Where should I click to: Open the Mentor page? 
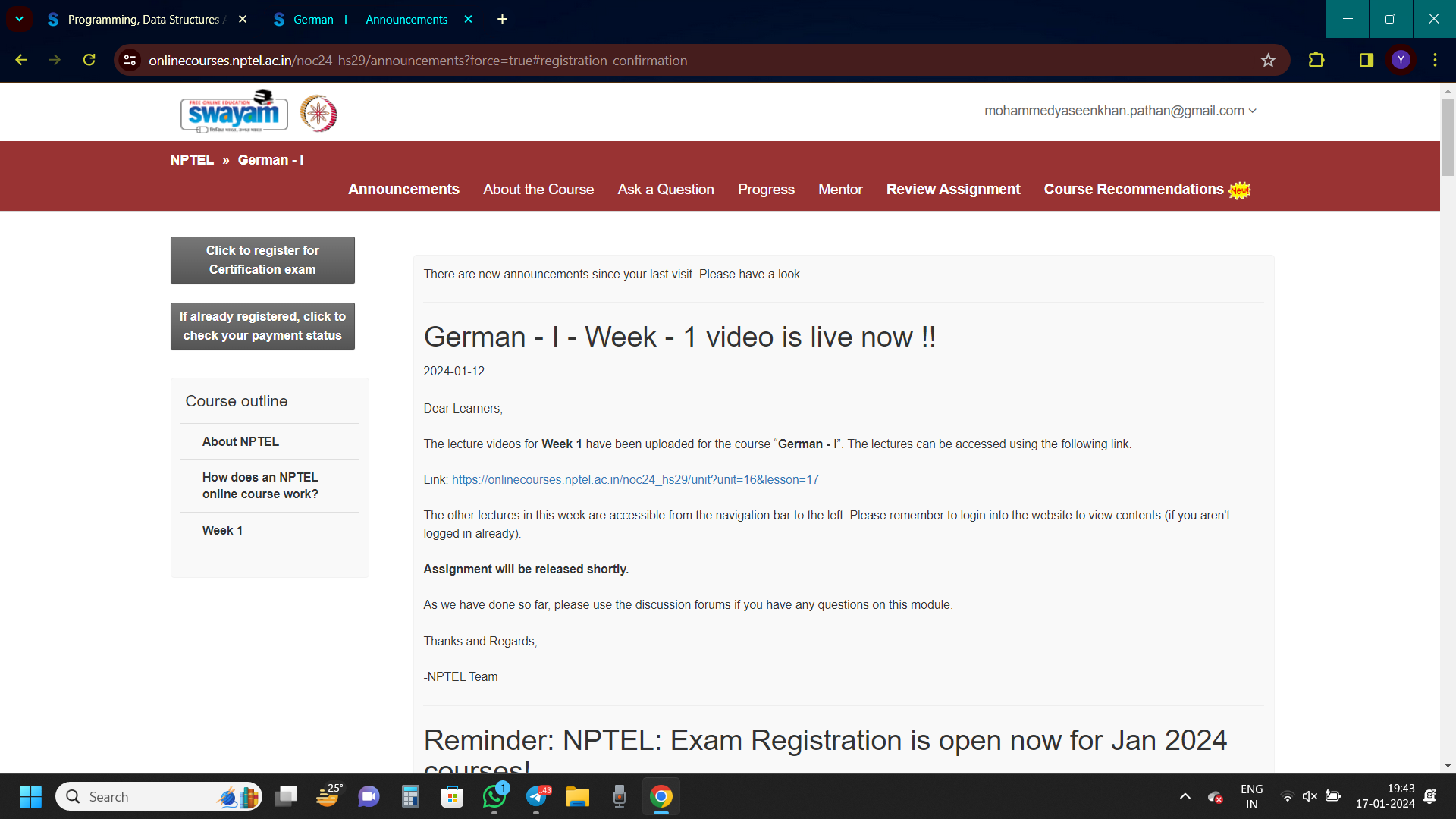point(840,190)
